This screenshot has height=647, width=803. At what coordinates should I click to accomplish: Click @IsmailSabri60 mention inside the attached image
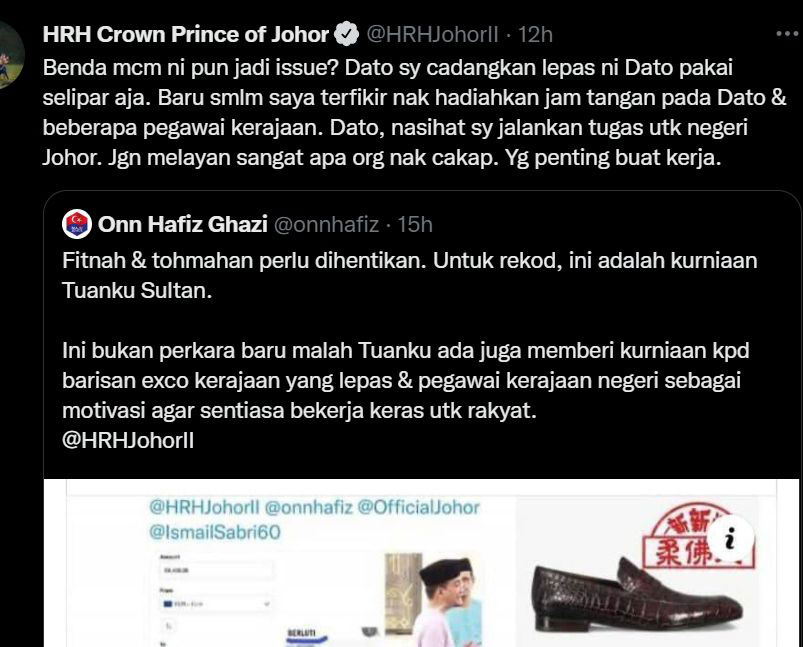tap(215, 532)
